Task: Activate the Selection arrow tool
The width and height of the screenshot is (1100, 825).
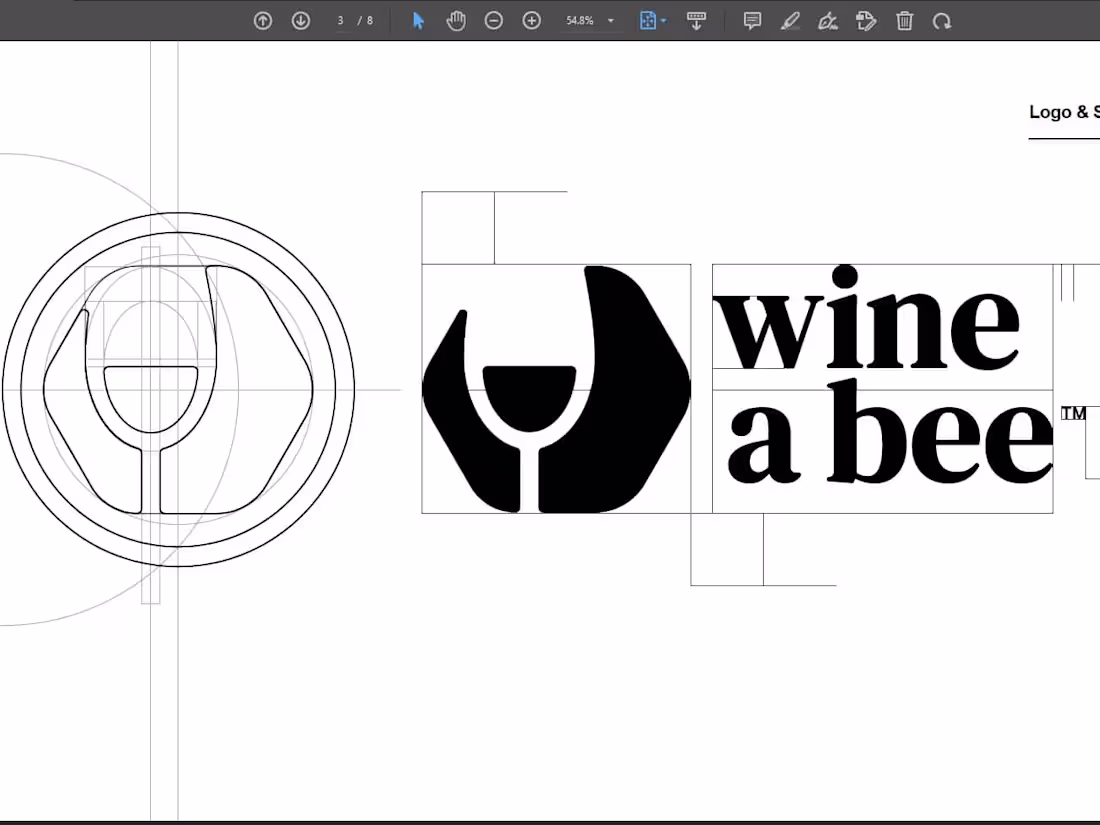Action: click(418, 20)
